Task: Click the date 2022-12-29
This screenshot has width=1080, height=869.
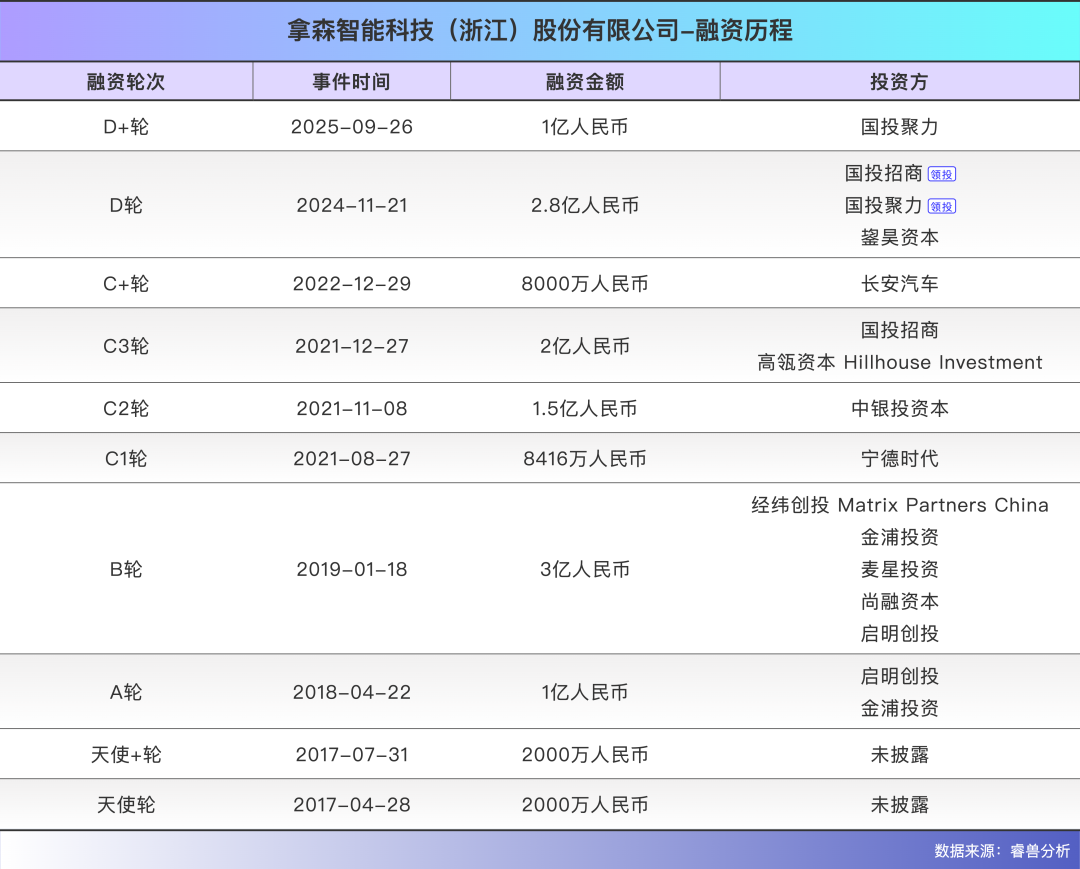Action: (351, 284)
